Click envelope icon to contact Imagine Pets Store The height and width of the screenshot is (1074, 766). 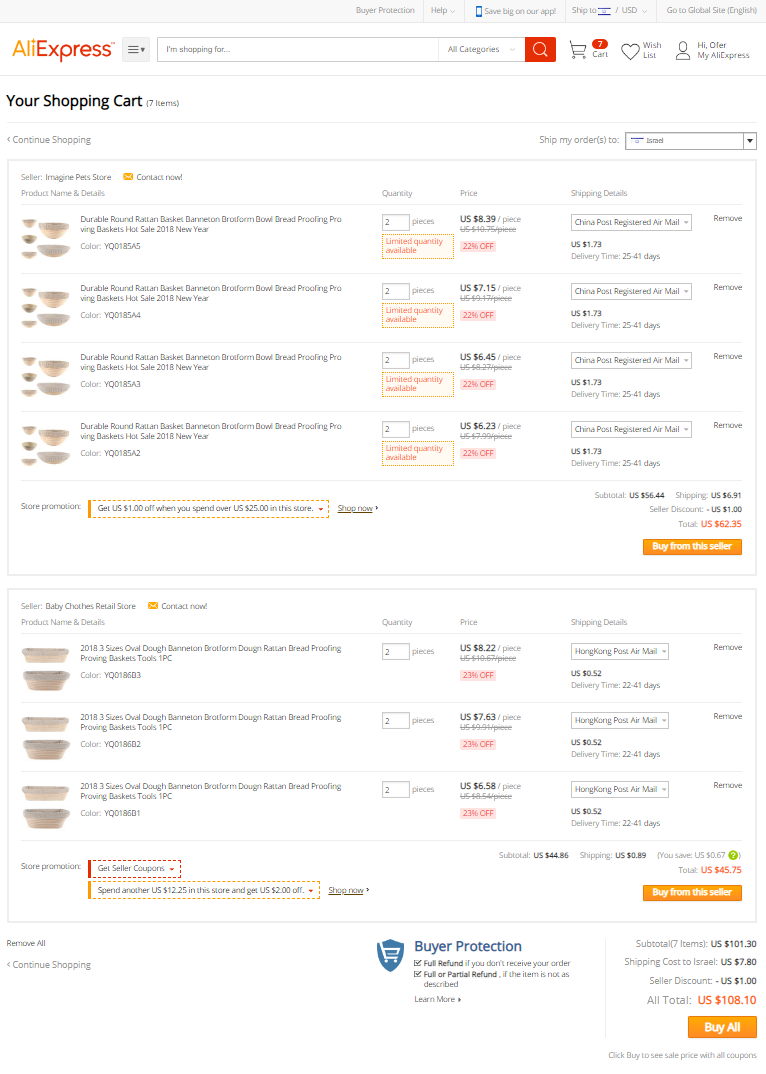(127, 177)
